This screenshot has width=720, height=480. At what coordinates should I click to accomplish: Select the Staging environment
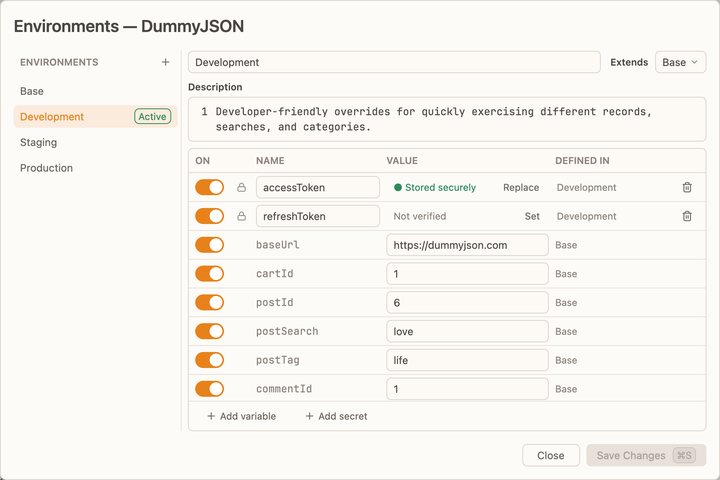point(96,142)
